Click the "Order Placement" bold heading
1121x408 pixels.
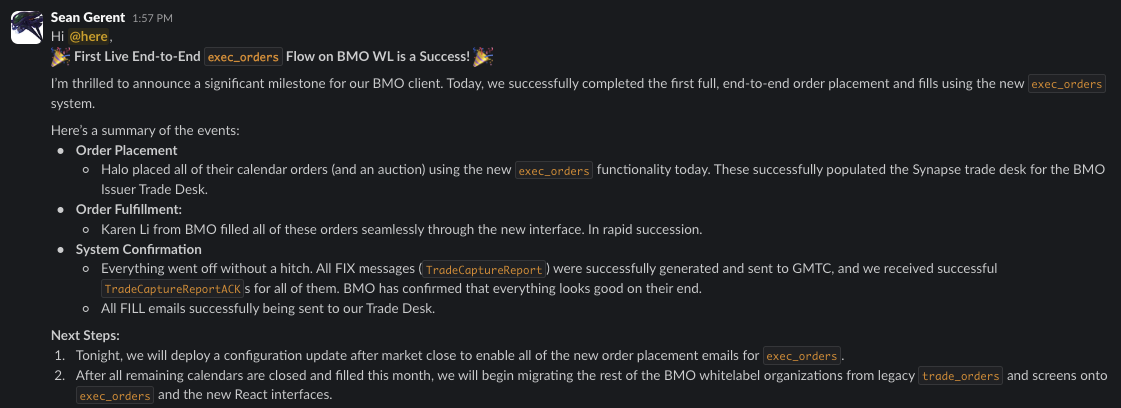coord(126,150)
